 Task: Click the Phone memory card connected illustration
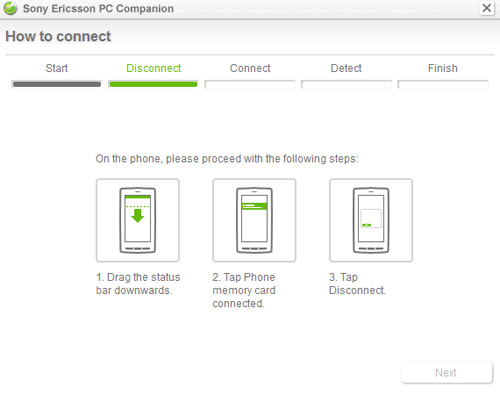pyautogui.click(x=254, y=220)
